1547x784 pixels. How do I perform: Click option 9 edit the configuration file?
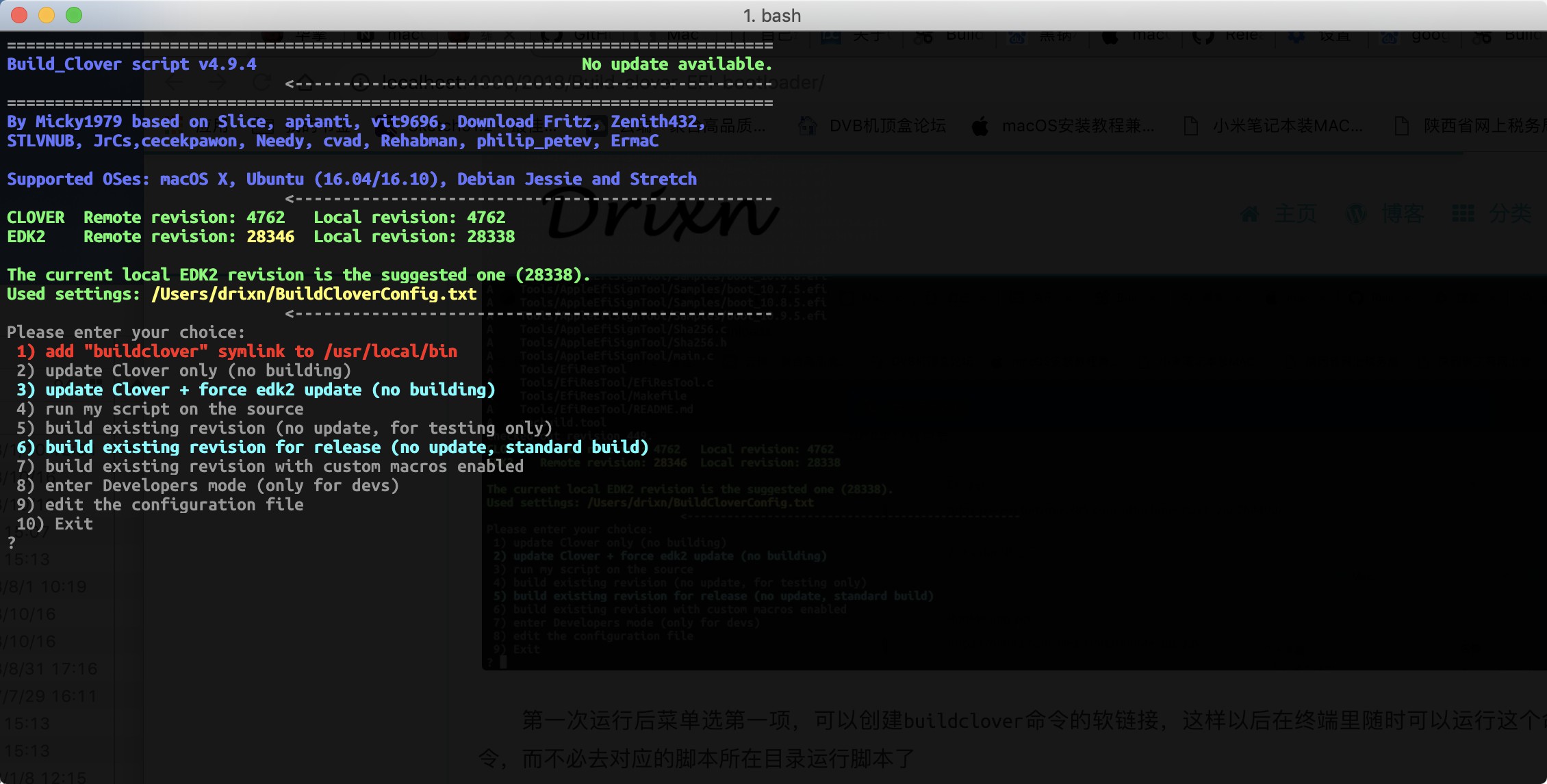coord(160,504)
